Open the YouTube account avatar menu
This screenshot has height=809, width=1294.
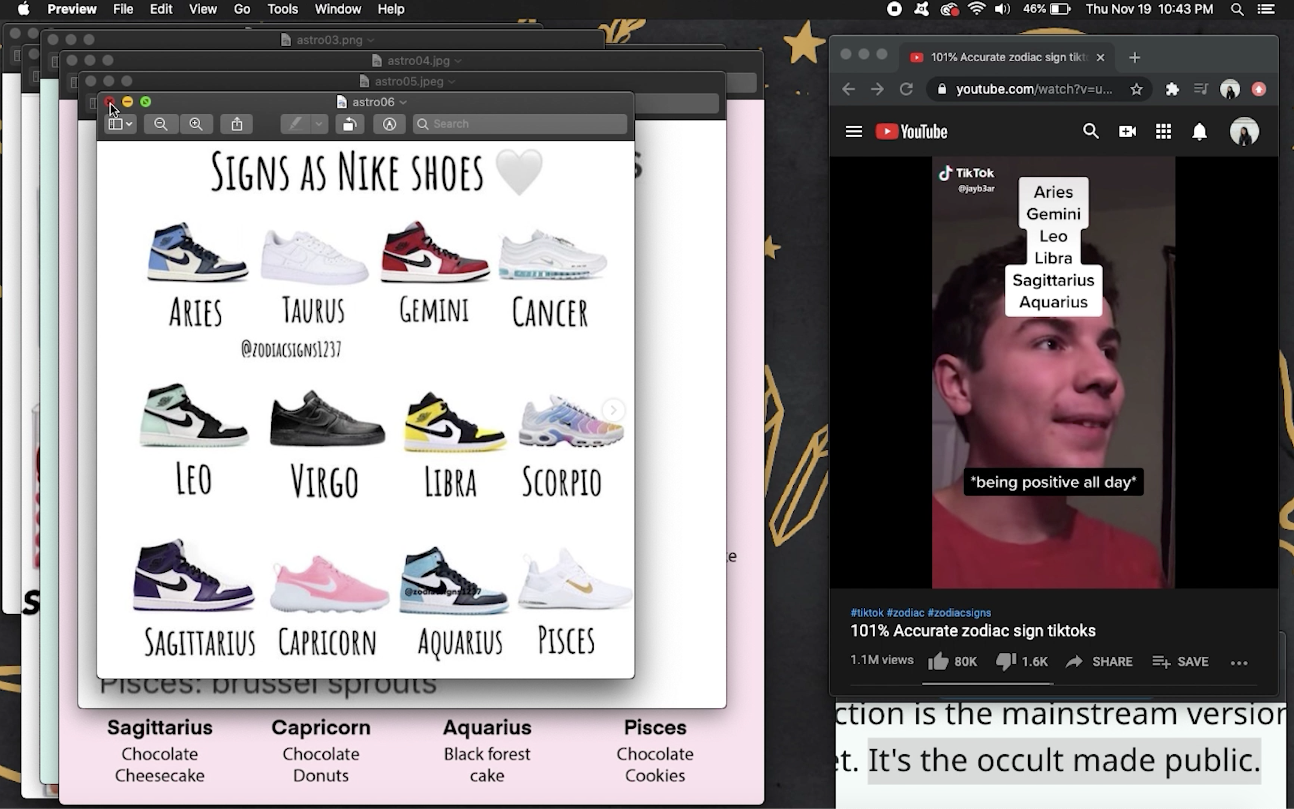tap(1244, 131)
